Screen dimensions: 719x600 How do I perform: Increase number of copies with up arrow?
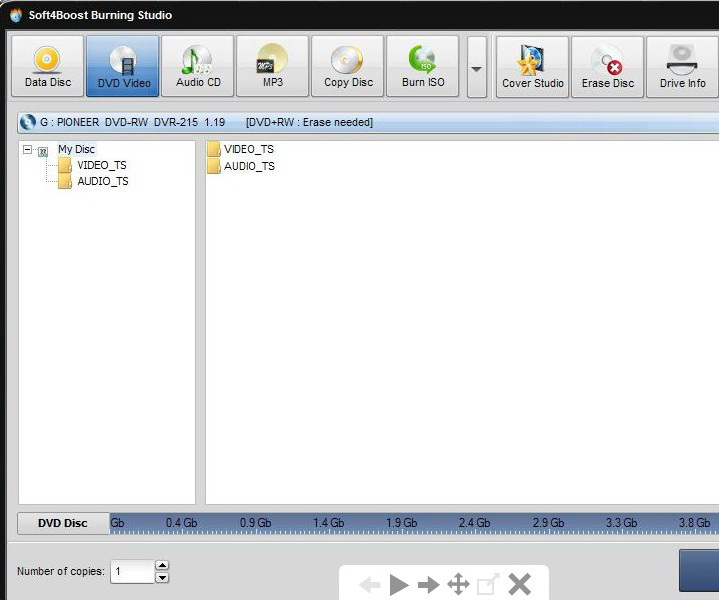(162, 566)
